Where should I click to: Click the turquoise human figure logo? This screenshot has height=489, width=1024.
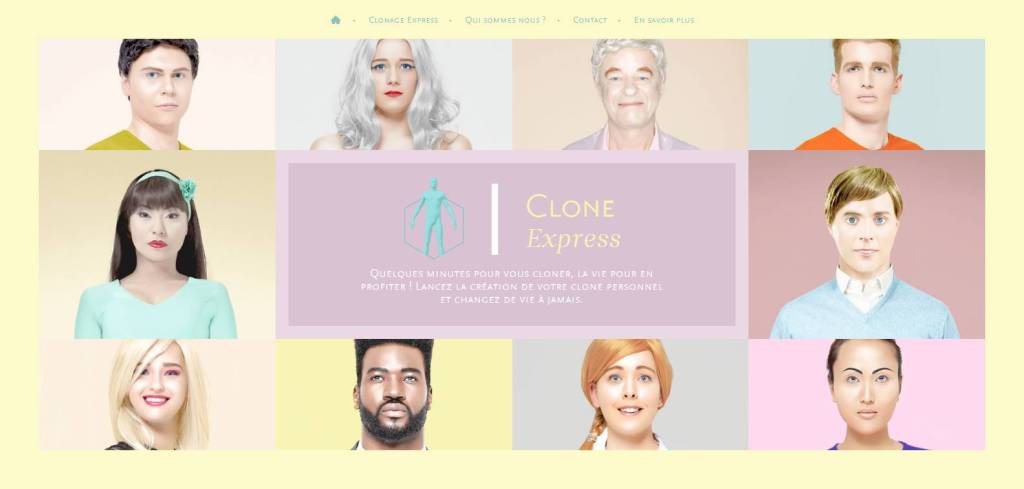coord(434,217)
